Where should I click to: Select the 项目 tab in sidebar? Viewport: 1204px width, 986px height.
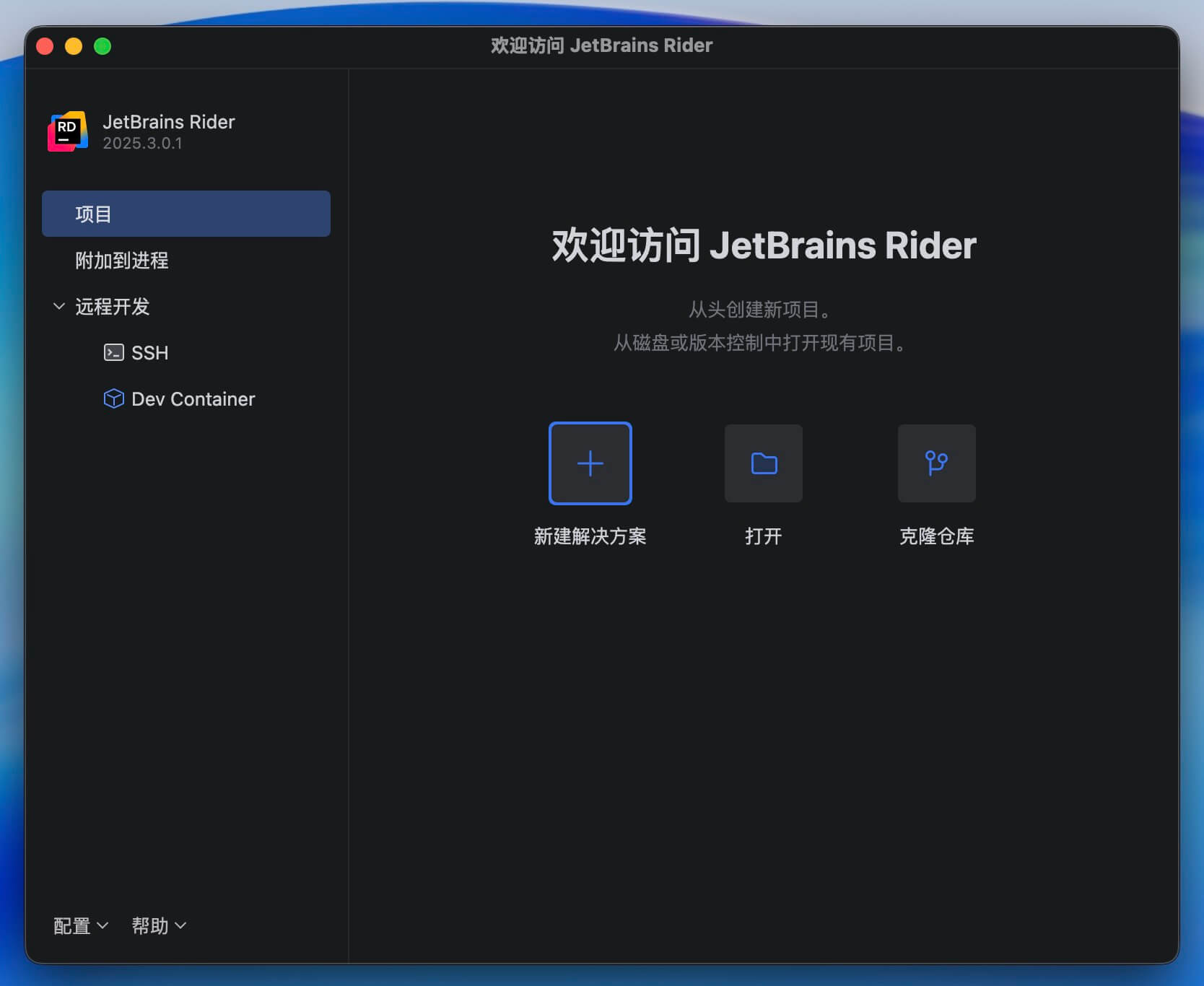tap(186, 214)
